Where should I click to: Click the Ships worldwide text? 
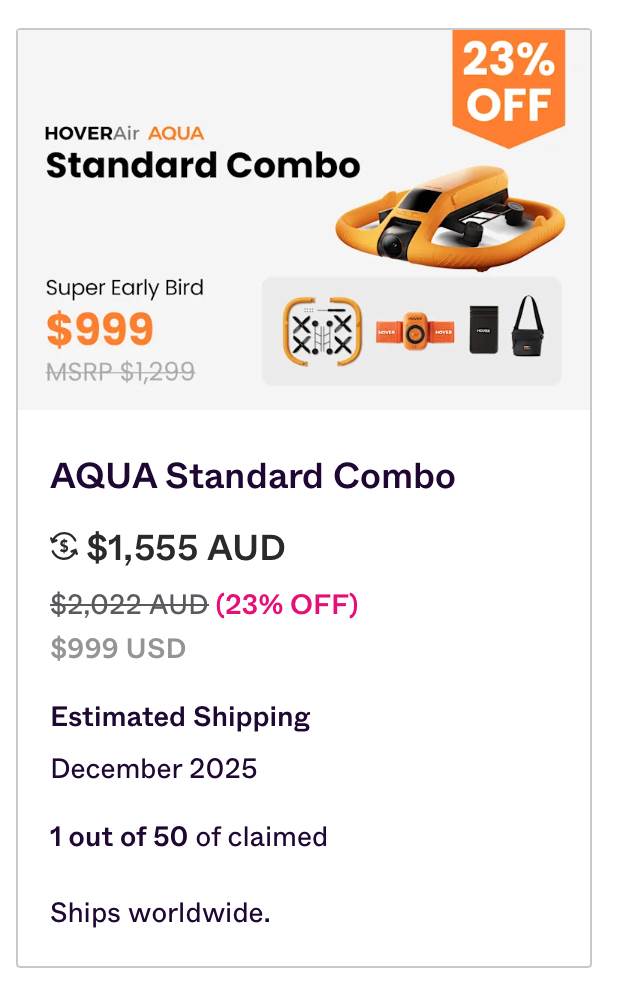pyautogui.click(x=160, y=912)
